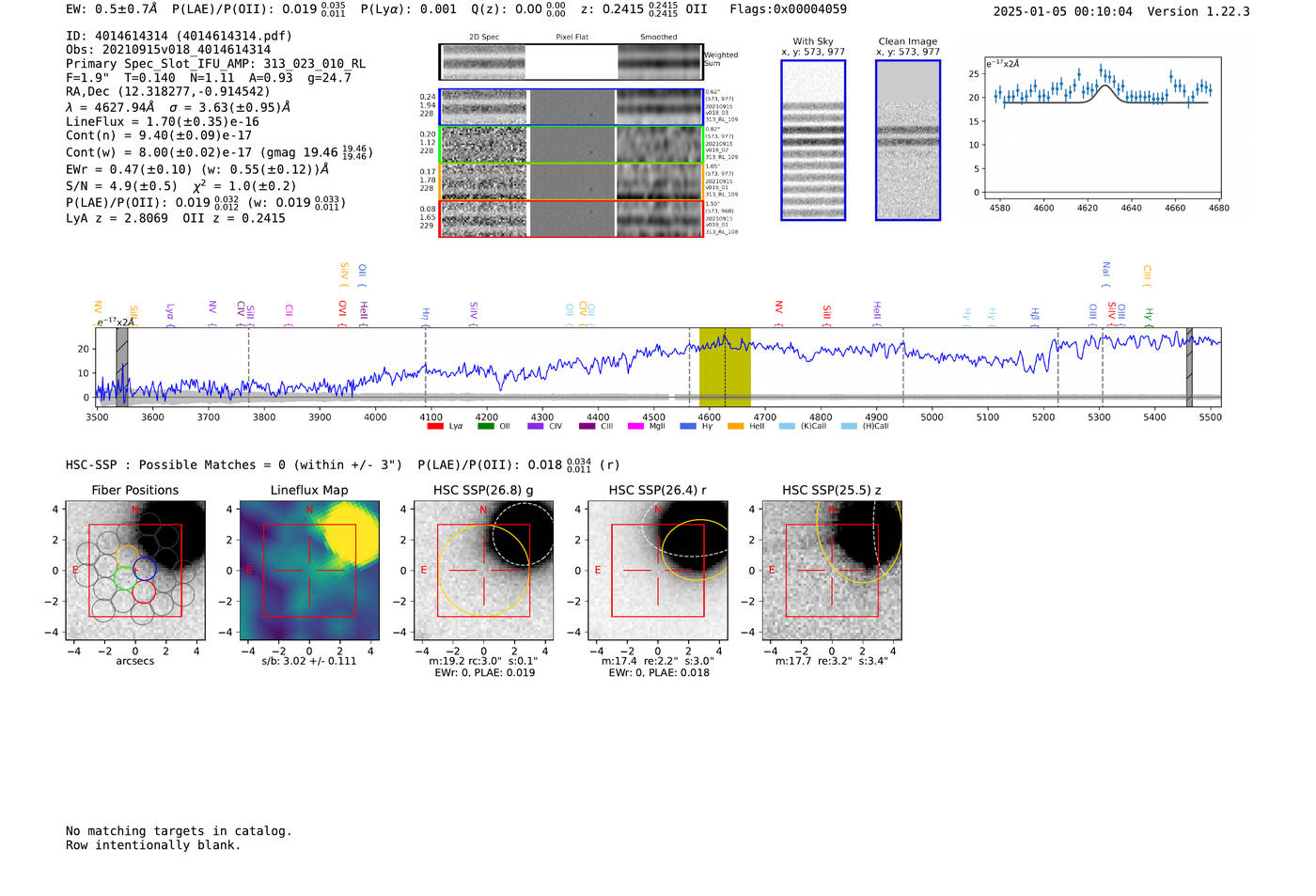Click the (H)CaII legend swatch
Viewport: 1316px width, 896px height.
[x=849, y=427]
